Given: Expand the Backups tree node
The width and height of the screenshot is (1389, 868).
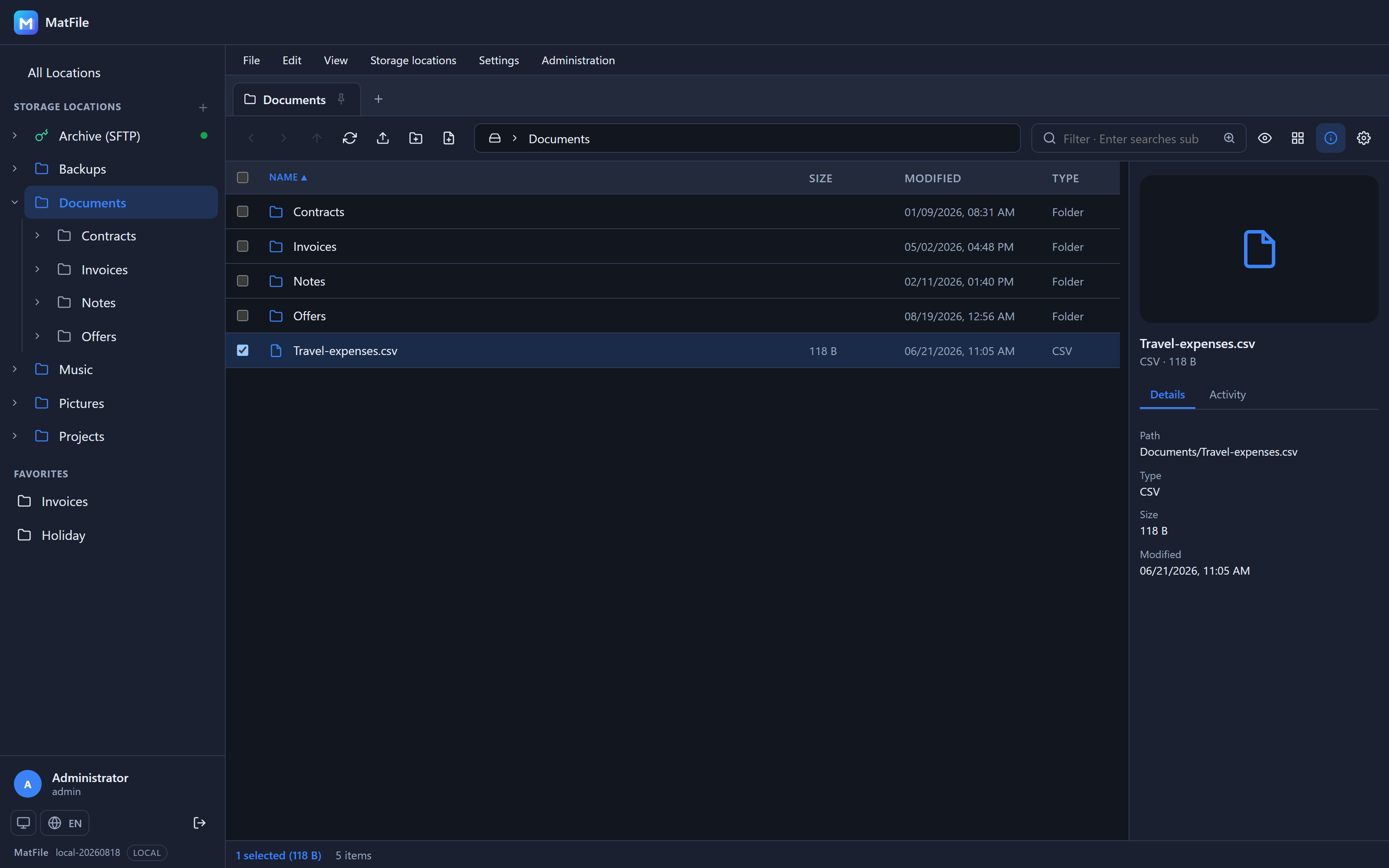Looking at the screenshot, I should point(15,169).
